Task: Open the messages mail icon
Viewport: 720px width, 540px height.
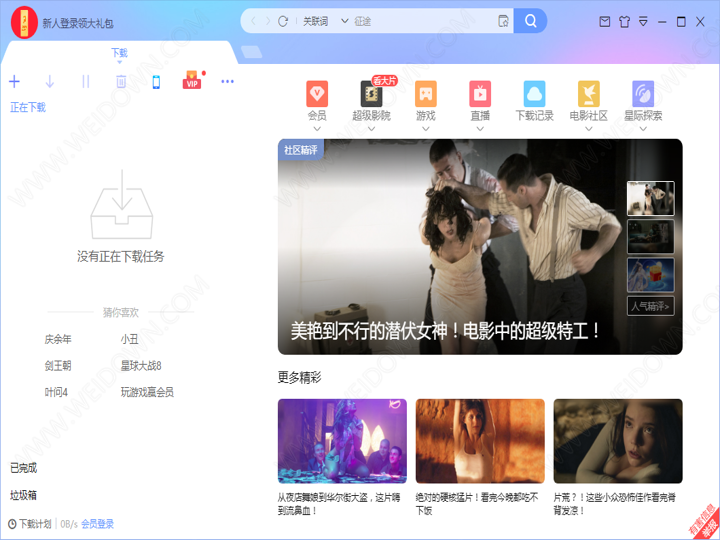Action: (x=605, y=22)
